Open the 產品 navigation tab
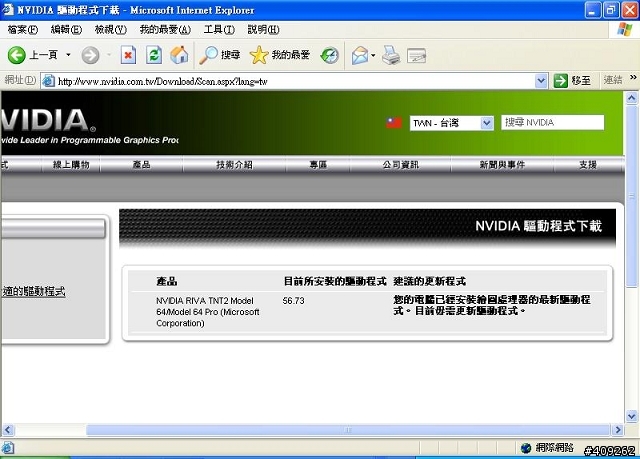Screen dimensions: 640x459 (x=141, y=165)
